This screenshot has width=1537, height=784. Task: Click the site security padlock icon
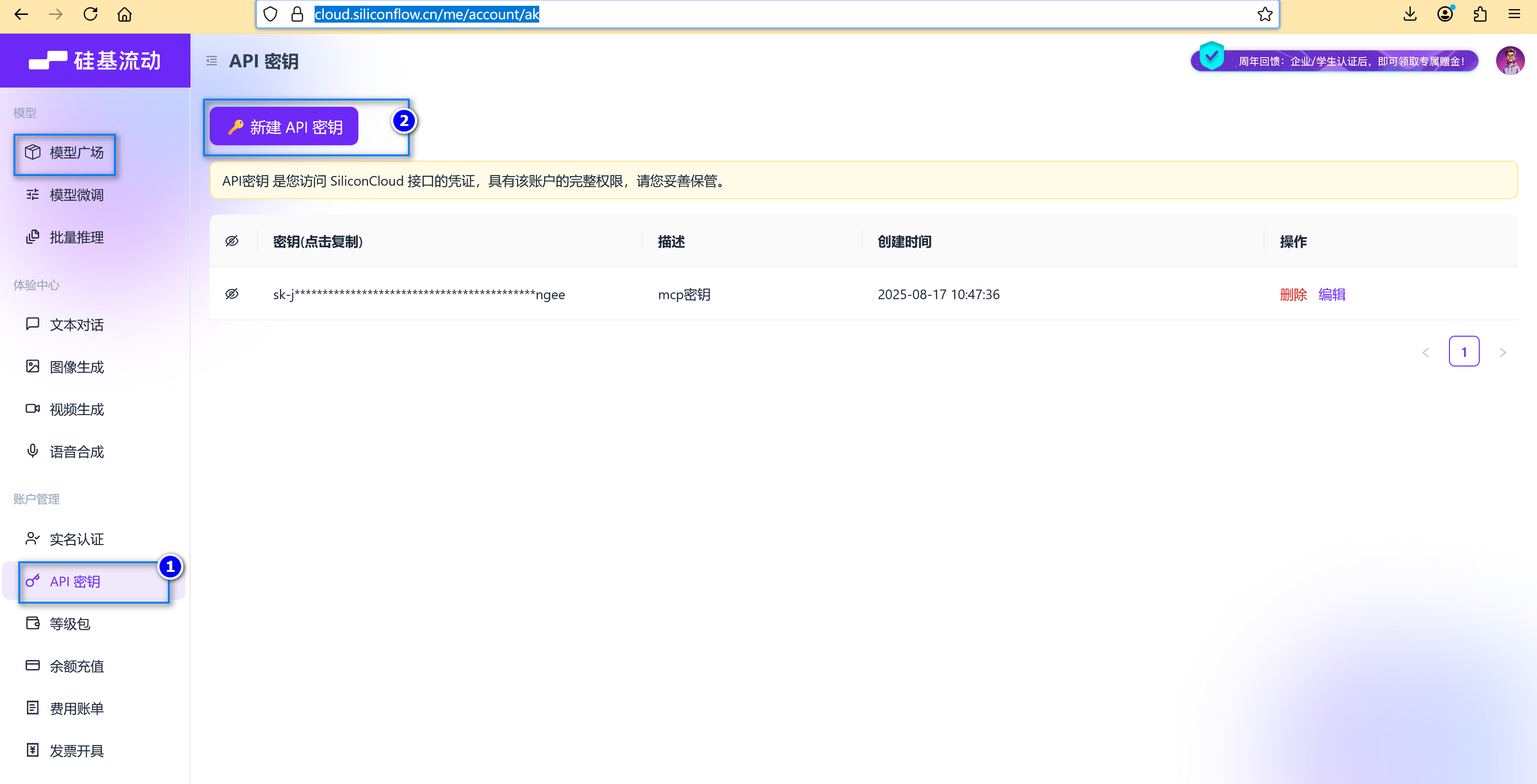(297, 14)
